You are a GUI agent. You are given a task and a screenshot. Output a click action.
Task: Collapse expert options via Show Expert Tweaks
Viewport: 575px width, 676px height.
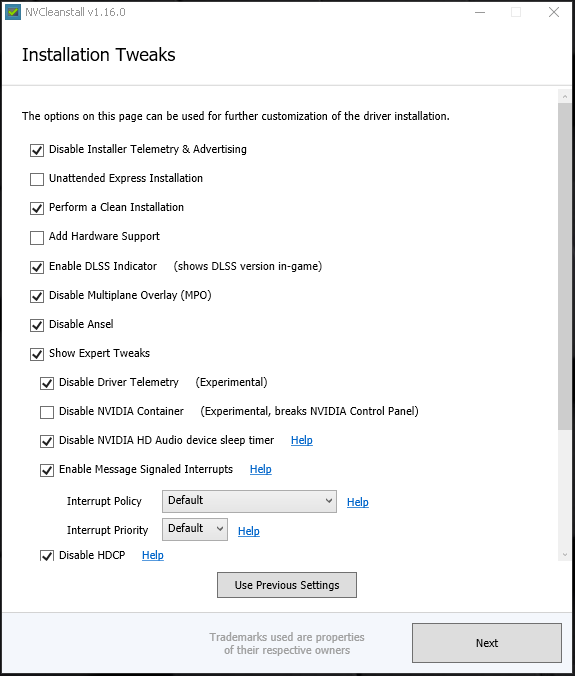point(37,354)
